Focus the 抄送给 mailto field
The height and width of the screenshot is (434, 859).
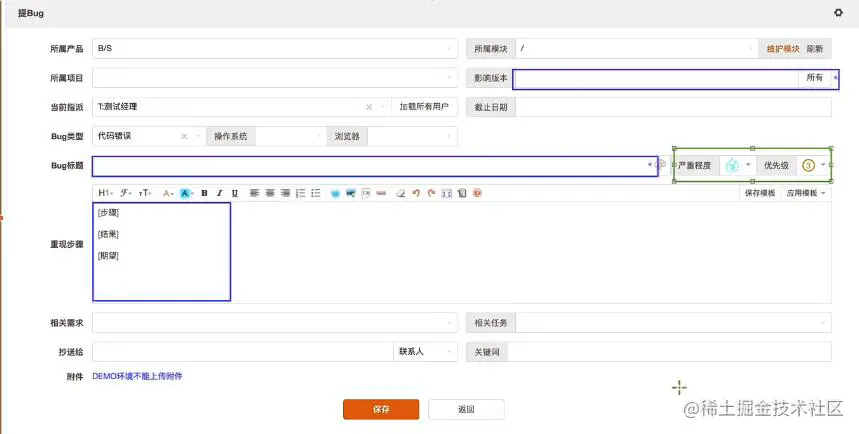point(243,352)
